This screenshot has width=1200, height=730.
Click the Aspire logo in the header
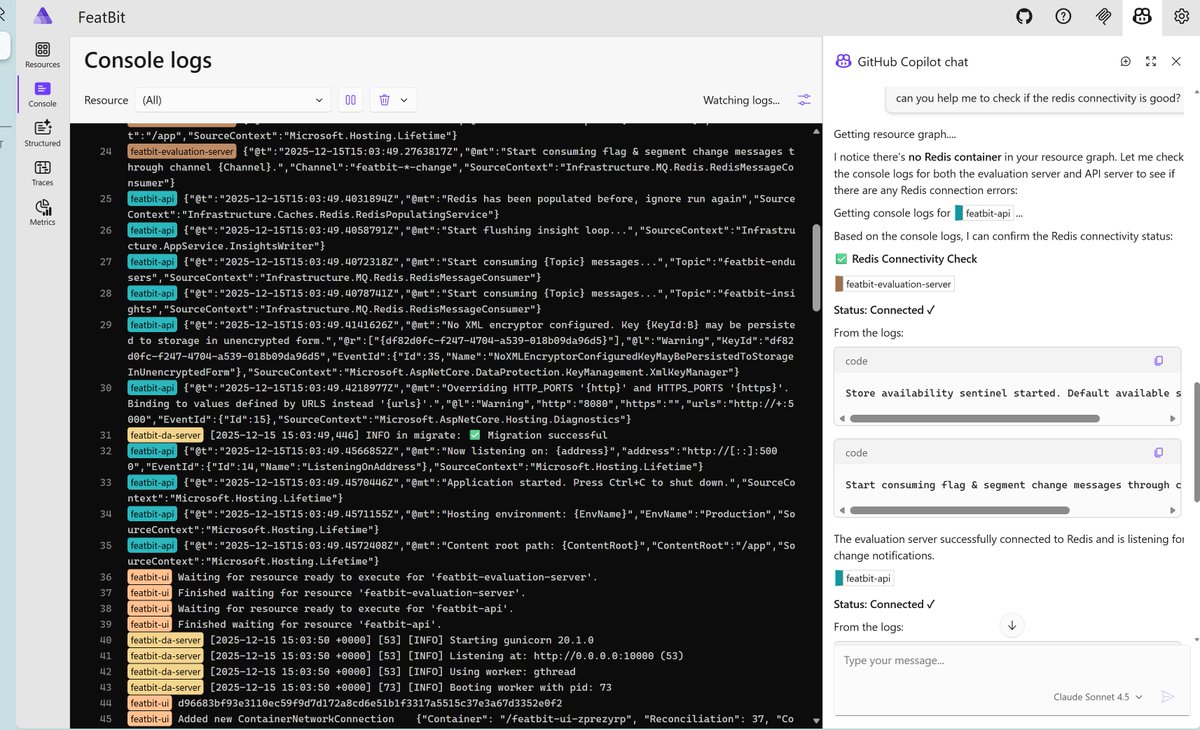[x=42, y=16]
